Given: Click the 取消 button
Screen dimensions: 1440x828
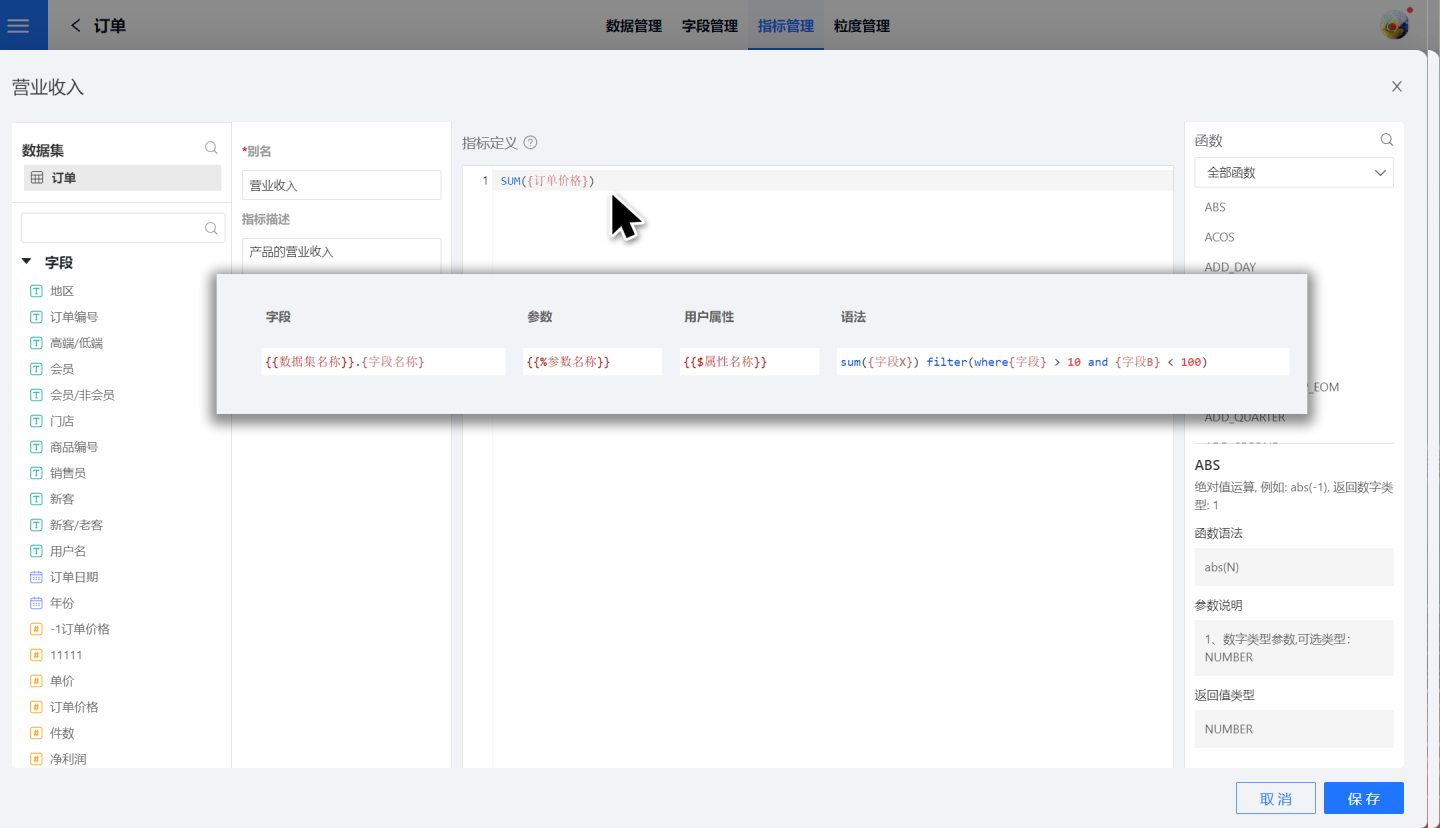Looking at the screenshot, I should pos(1275,798).
